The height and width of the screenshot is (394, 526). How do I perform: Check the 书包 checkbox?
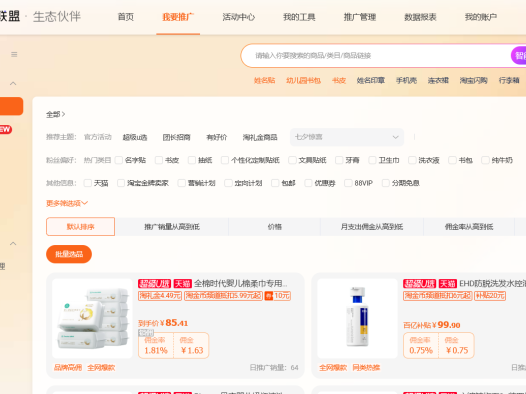(x=452, y=160)
